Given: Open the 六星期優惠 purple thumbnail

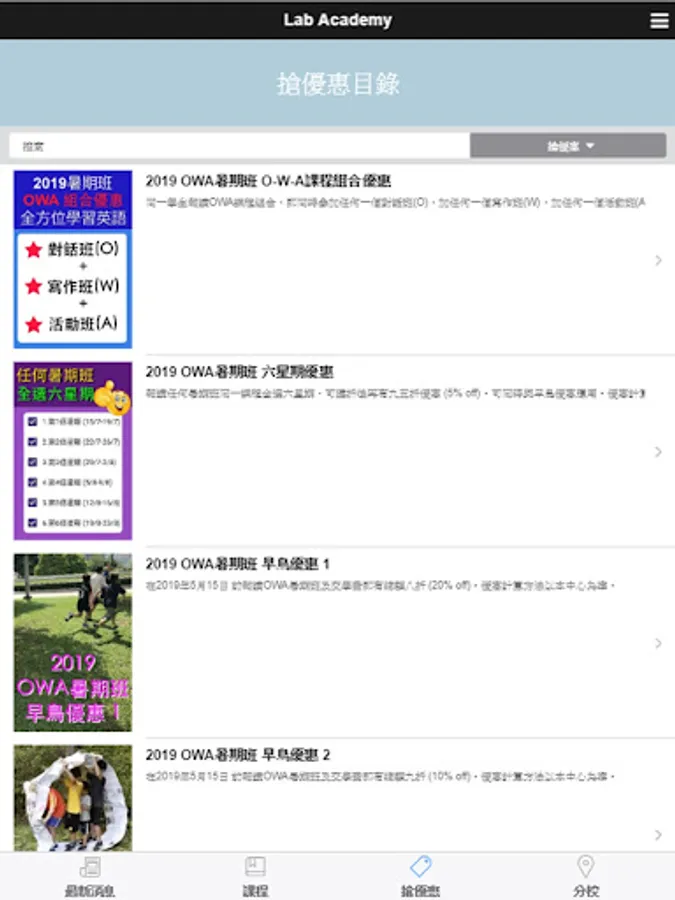Looking at the screenshot, I should pos(73,451).
